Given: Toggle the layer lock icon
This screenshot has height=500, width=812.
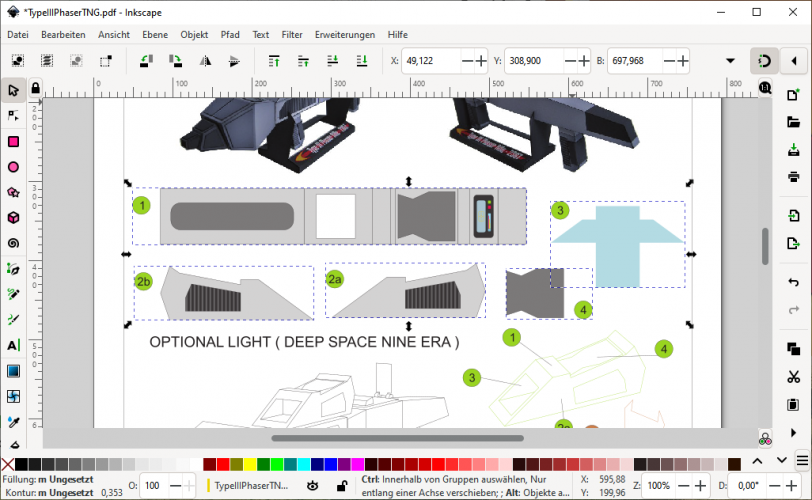Looking at the screenshot, I should 342,486.
